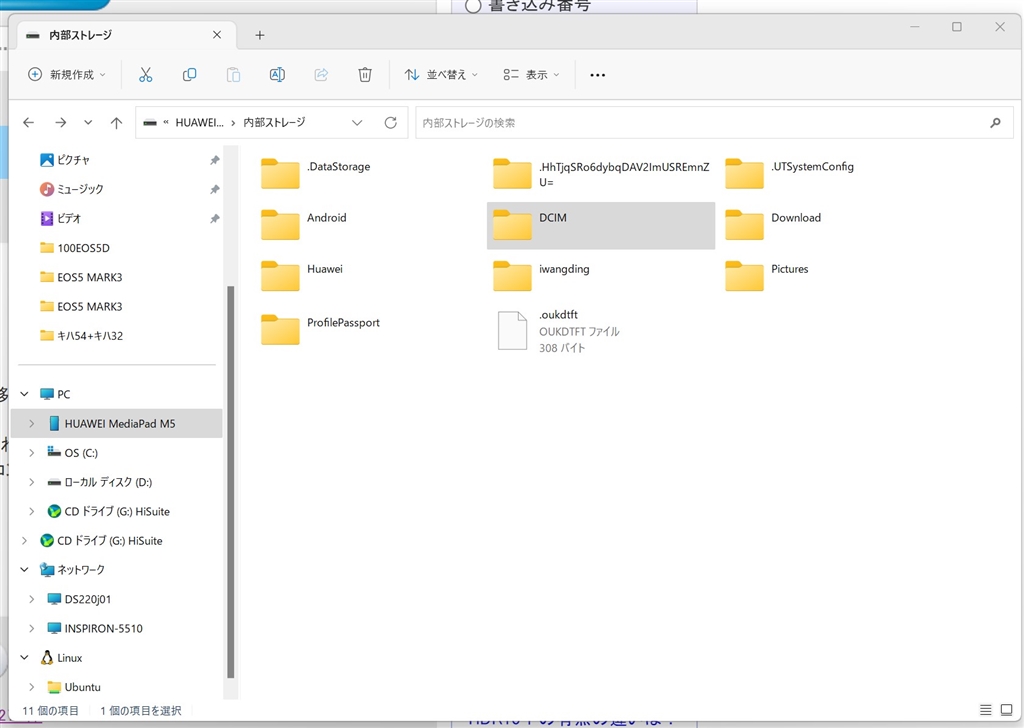Unpin ミュージック using its pin icon
Image resolution: width=1024 pixels, height=728 pixels.
click(214, 189)
